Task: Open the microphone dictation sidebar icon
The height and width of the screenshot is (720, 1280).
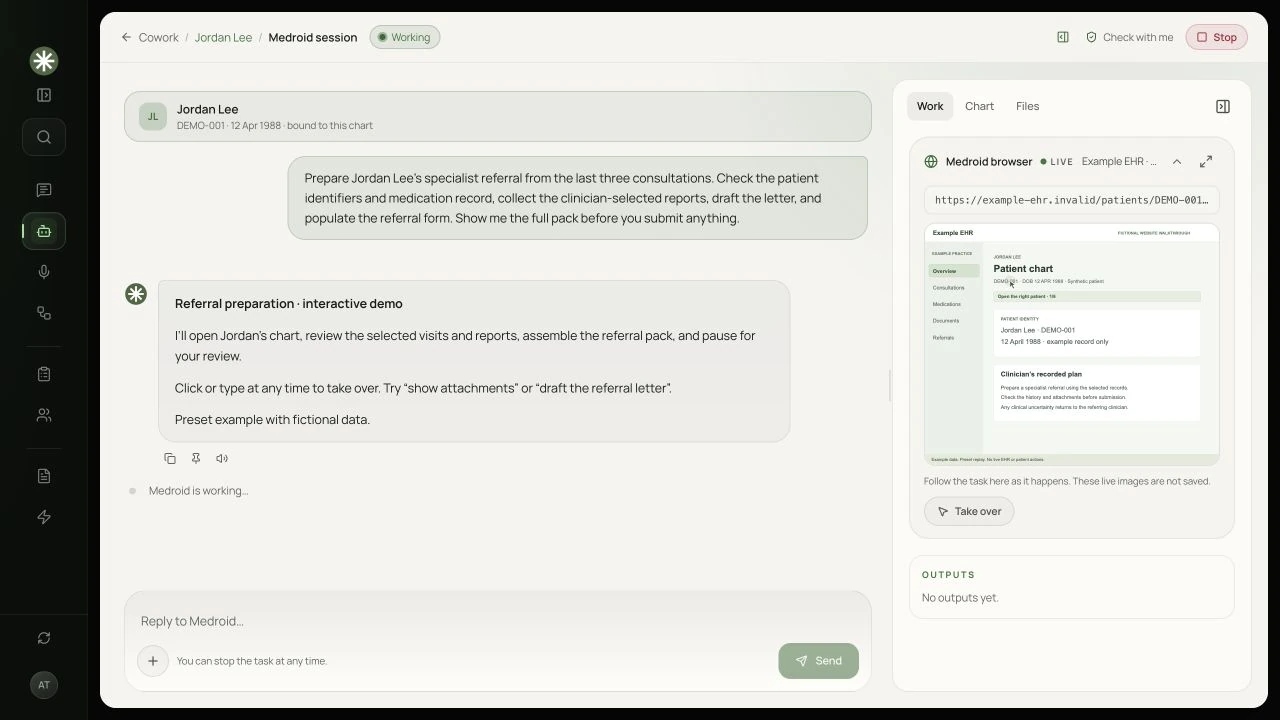Action: [x=44, y=272]
